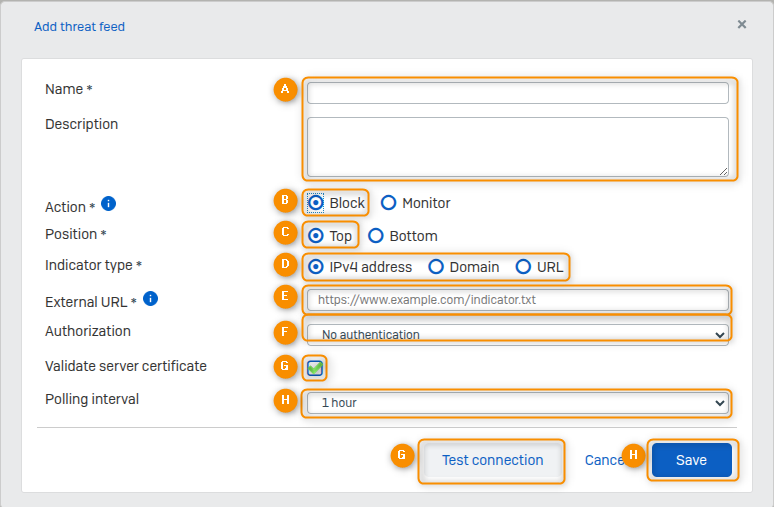774x507 pixels.
Task: Select the Block action radio button
Action: [316, 203]
